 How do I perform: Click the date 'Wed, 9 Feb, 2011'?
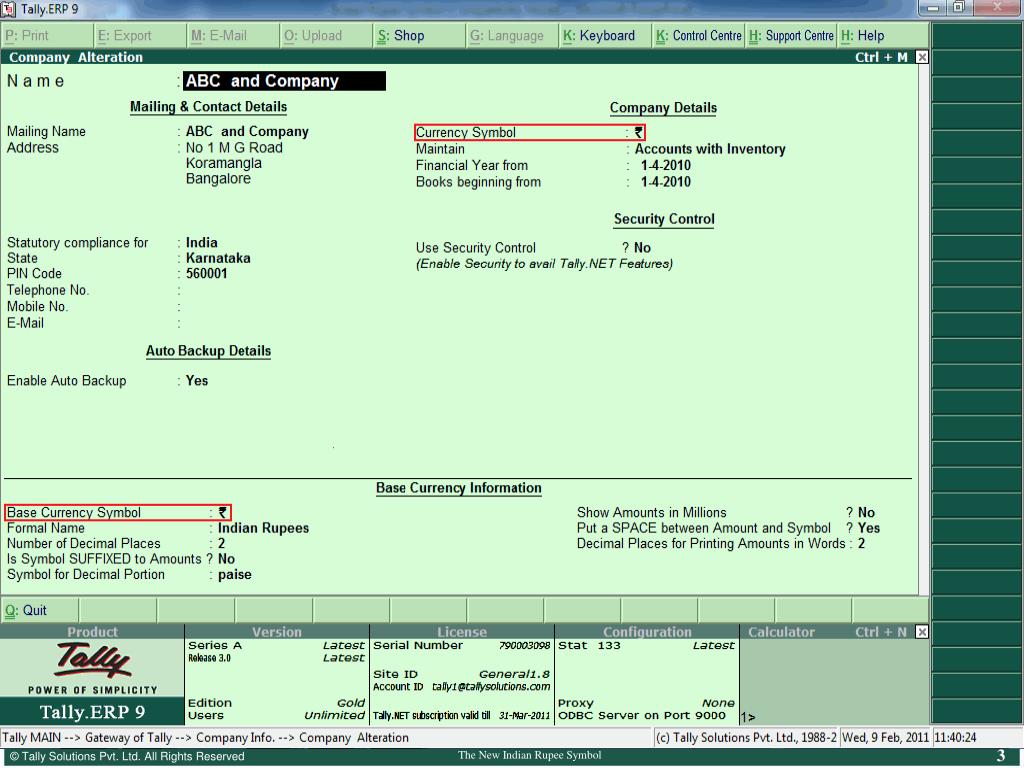tap(885, 738)
